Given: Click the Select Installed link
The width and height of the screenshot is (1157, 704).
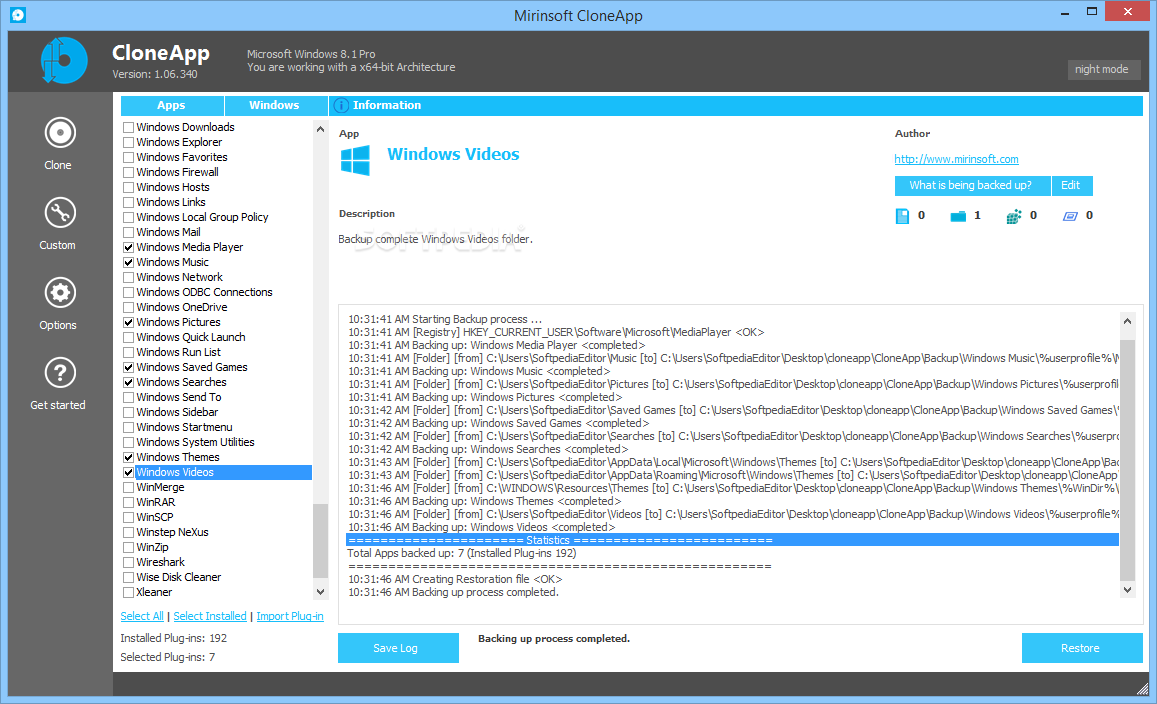Looking at the screenshot, I should pos(210,616).
